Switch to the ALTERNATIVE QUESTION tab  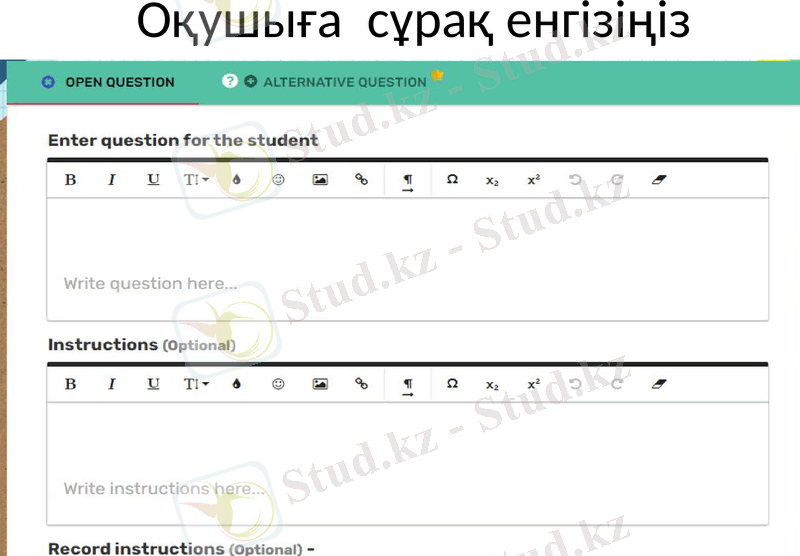pos(337,82)
